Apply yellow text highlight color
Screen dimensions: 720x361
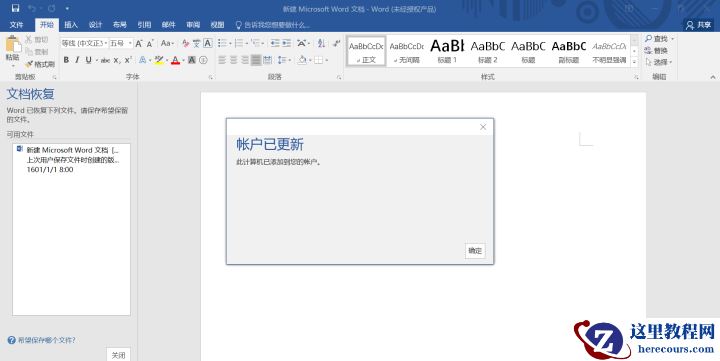click(x=159, y=60)
